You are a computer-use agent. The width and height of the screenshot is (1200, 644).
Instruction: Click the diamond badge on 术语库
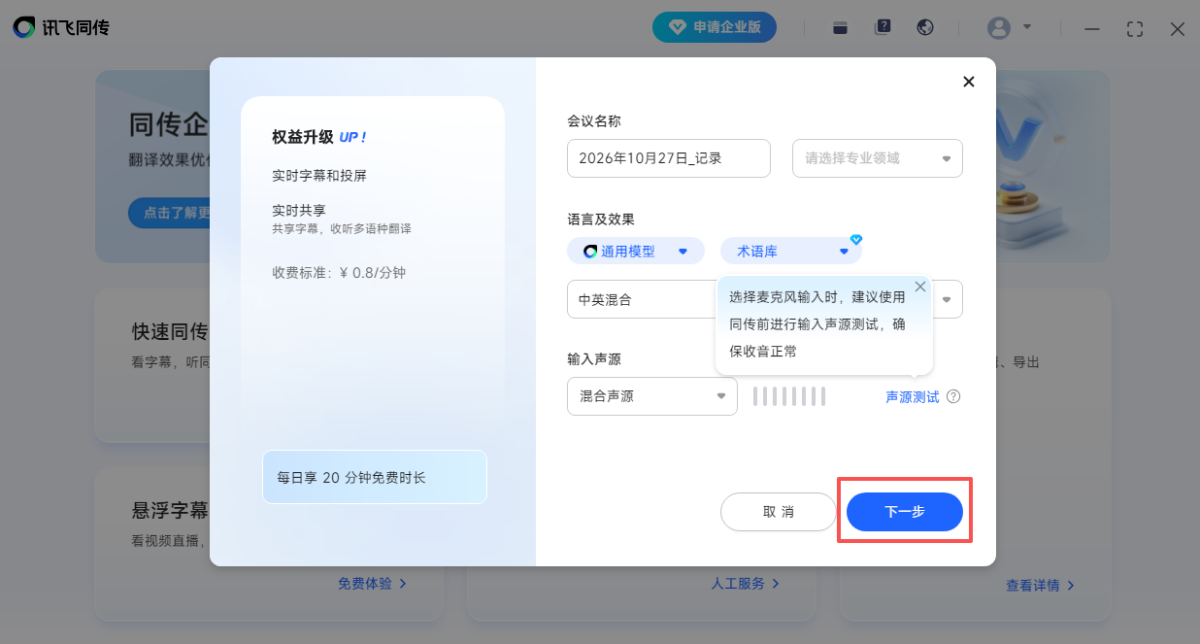pyautogui.click(x=856, y=240)
